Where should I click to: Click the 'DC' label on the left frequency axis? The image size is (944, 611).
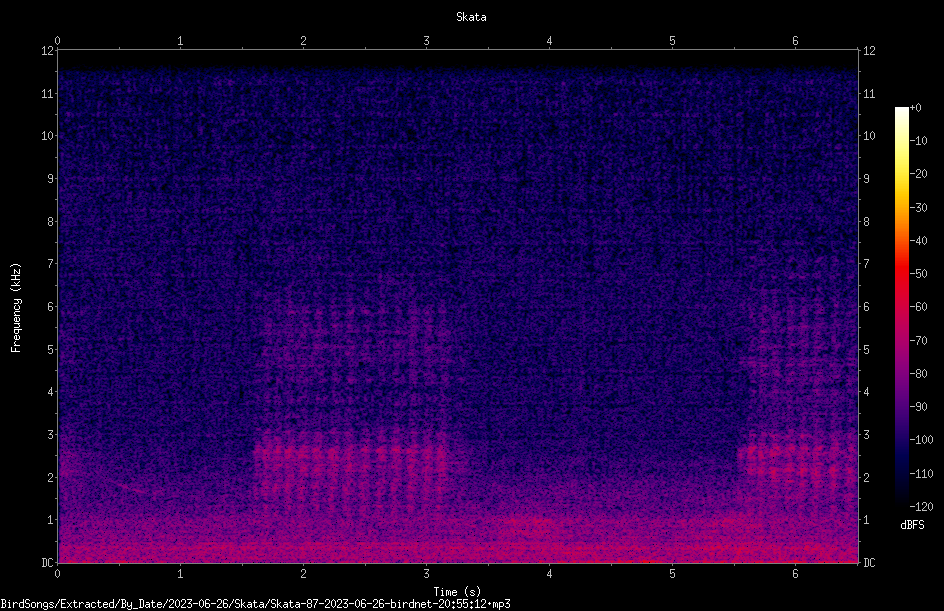47,563
